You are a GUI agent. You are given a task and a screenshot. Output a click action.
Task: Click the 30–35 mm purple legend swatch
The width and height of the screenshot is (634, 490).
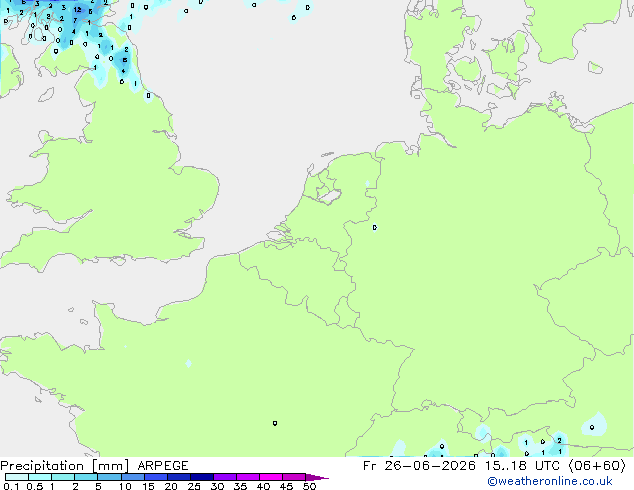pos(224,477)
